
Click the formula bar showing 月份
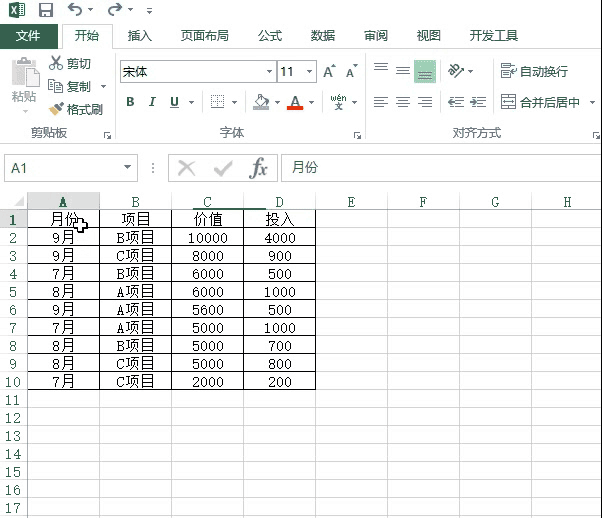(x=441, y=167)
